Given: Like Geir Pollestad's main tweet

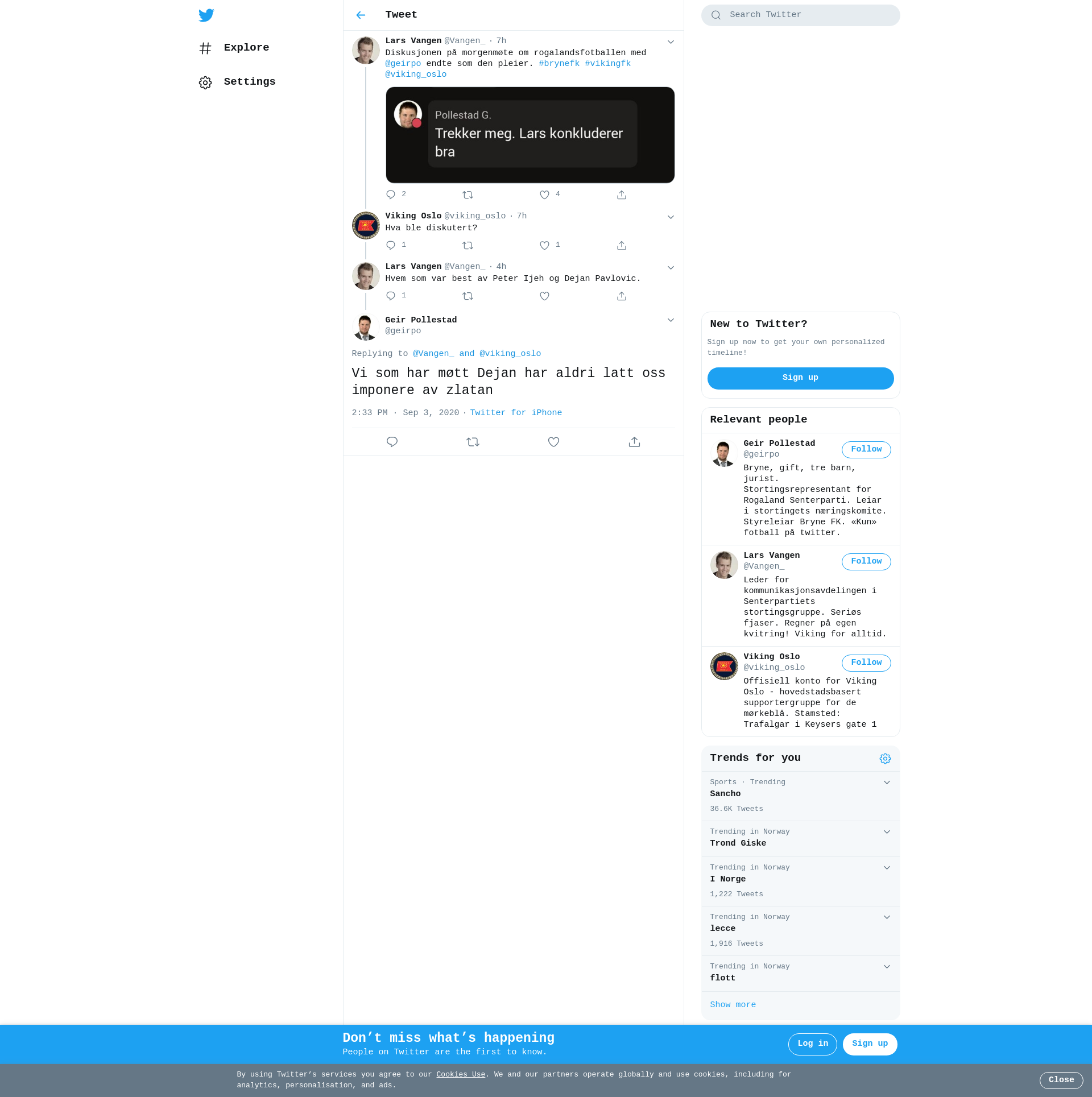Looking at the screenshot, I should [x=553, y=442].
